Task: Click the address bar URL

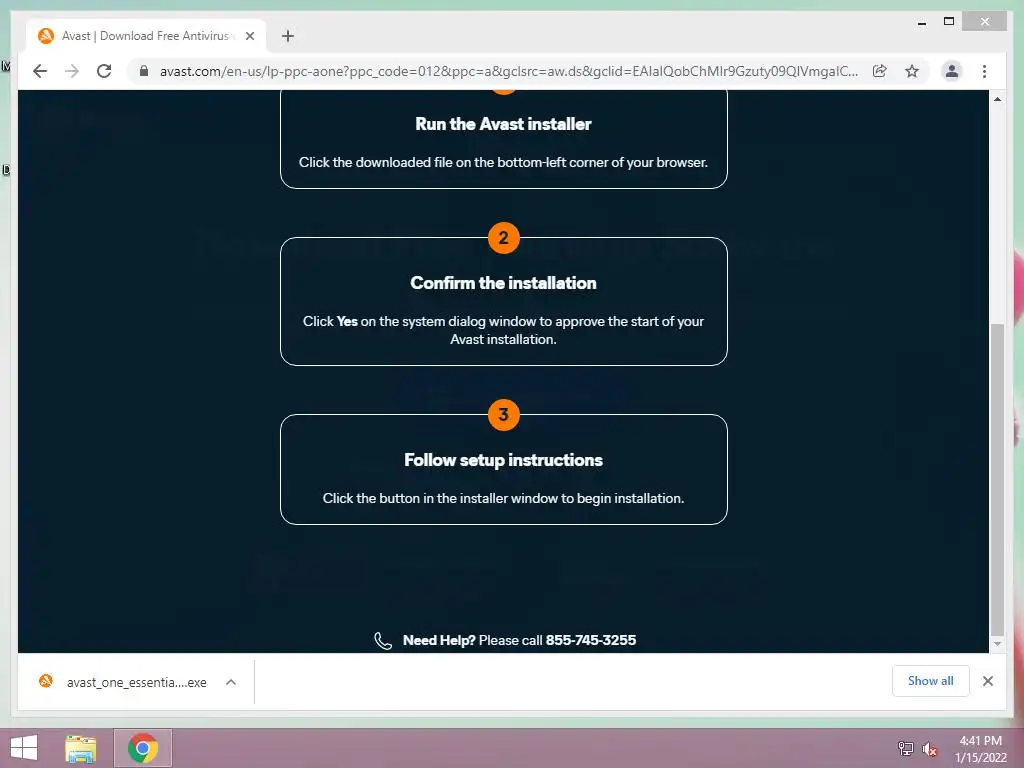Action: click(x=509, y=71)
